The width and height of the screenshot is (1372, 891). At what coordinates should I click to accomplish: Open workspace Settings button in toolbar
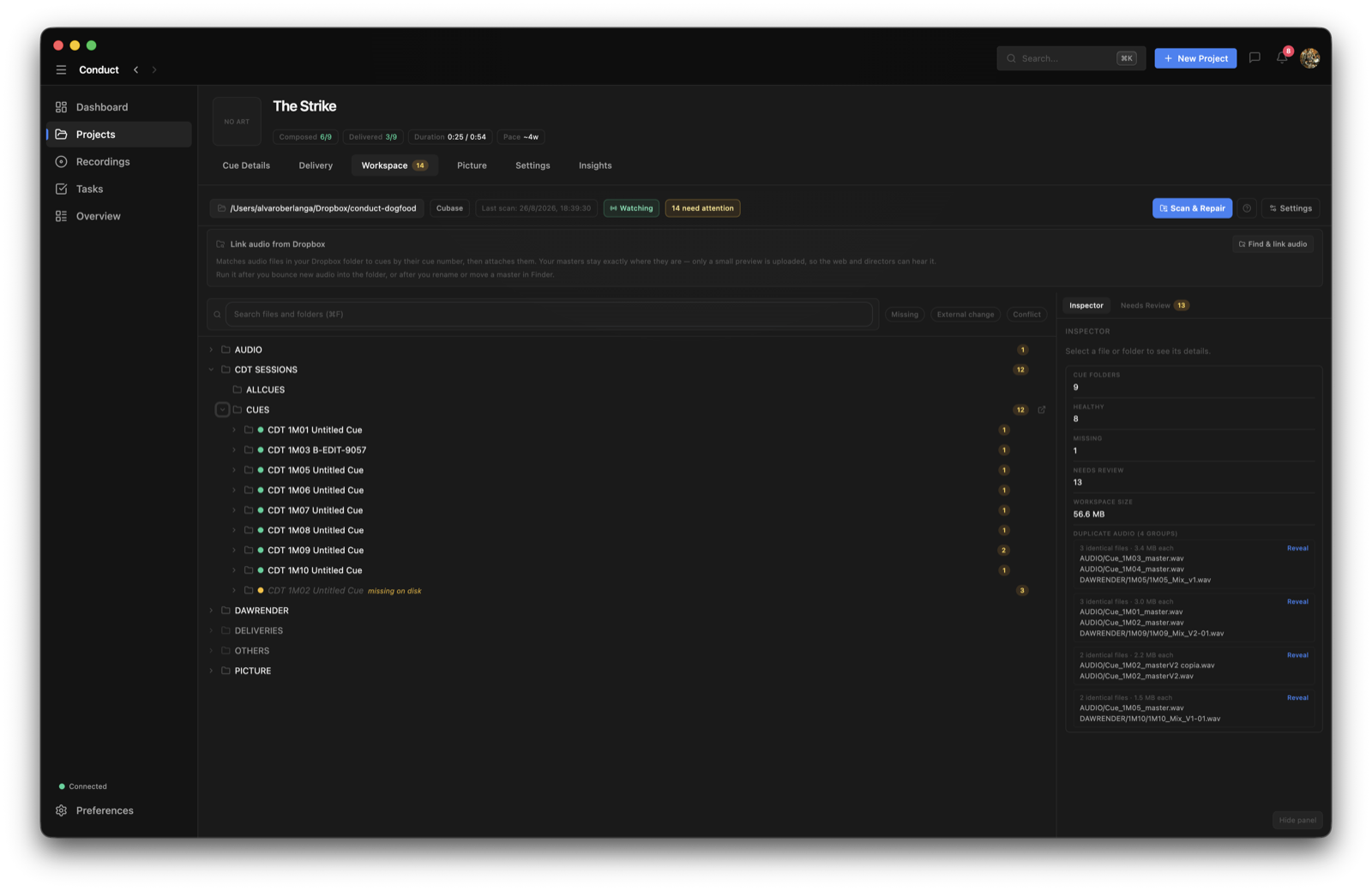1291,208
